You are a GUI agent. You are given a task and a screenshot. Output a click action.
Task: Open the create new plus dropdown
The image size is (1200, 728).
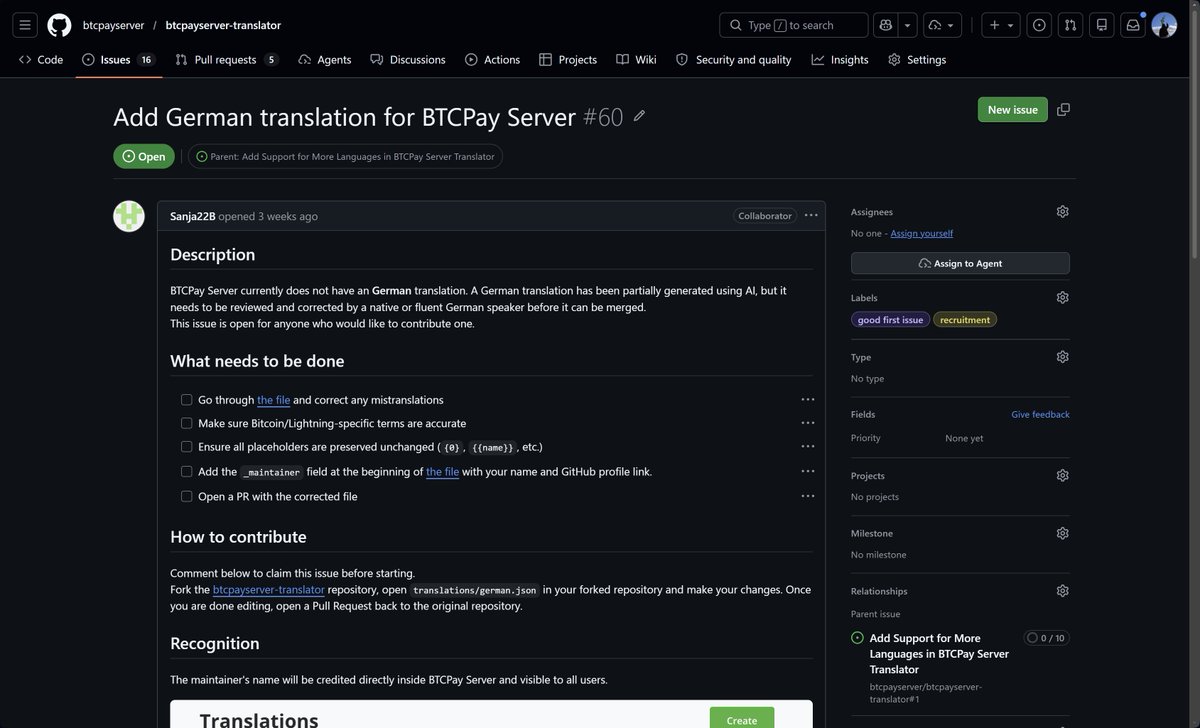(x=1001, y=25)
